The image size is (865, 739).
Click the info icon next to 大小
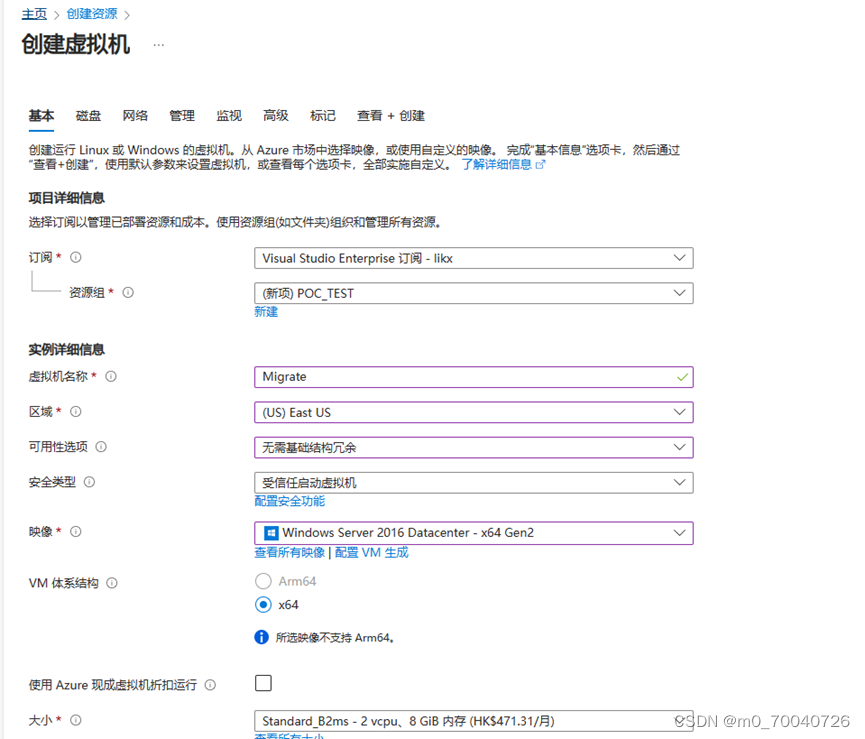(76, 720)
